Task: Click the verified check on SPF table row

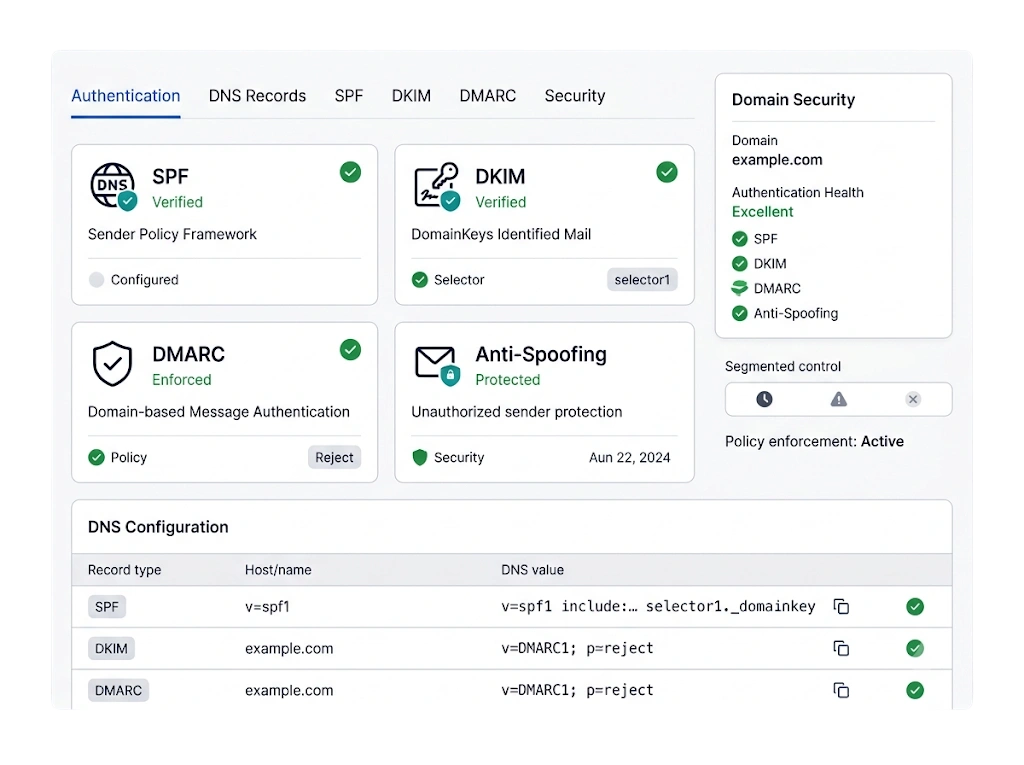Action: [x=915, y=606]
